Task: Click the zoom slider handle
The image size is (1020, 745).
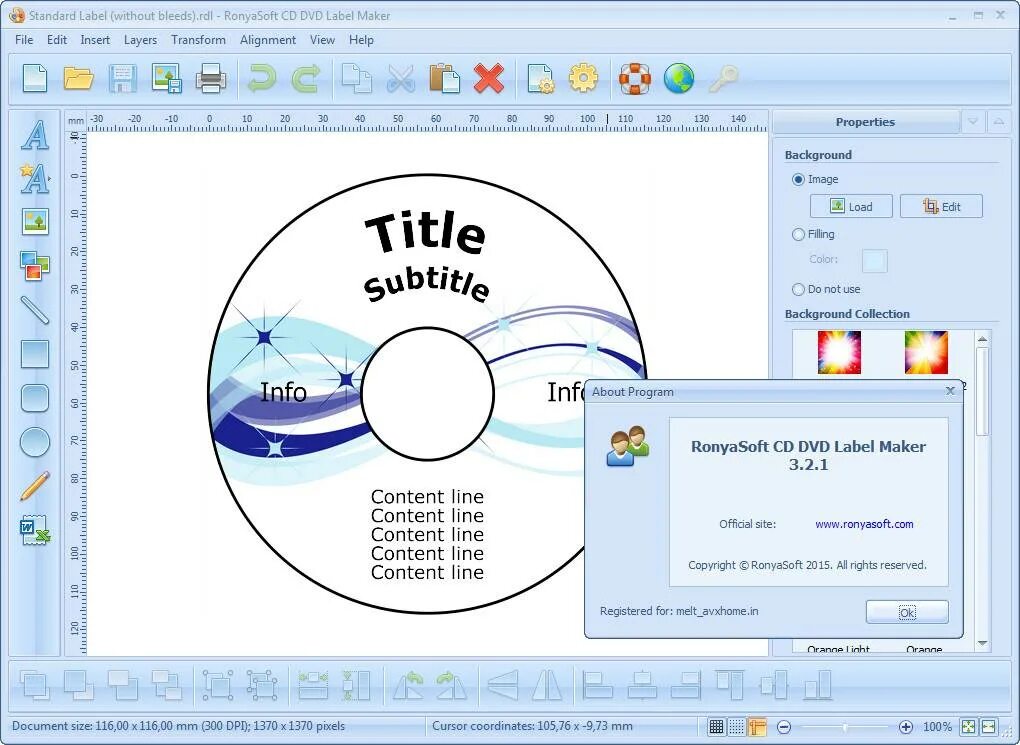Action: coord(845,727)
